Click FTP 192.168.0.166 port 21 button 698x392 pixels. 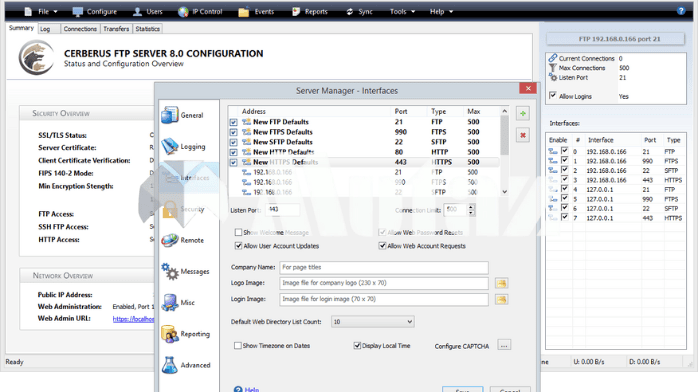coord(615,39)
